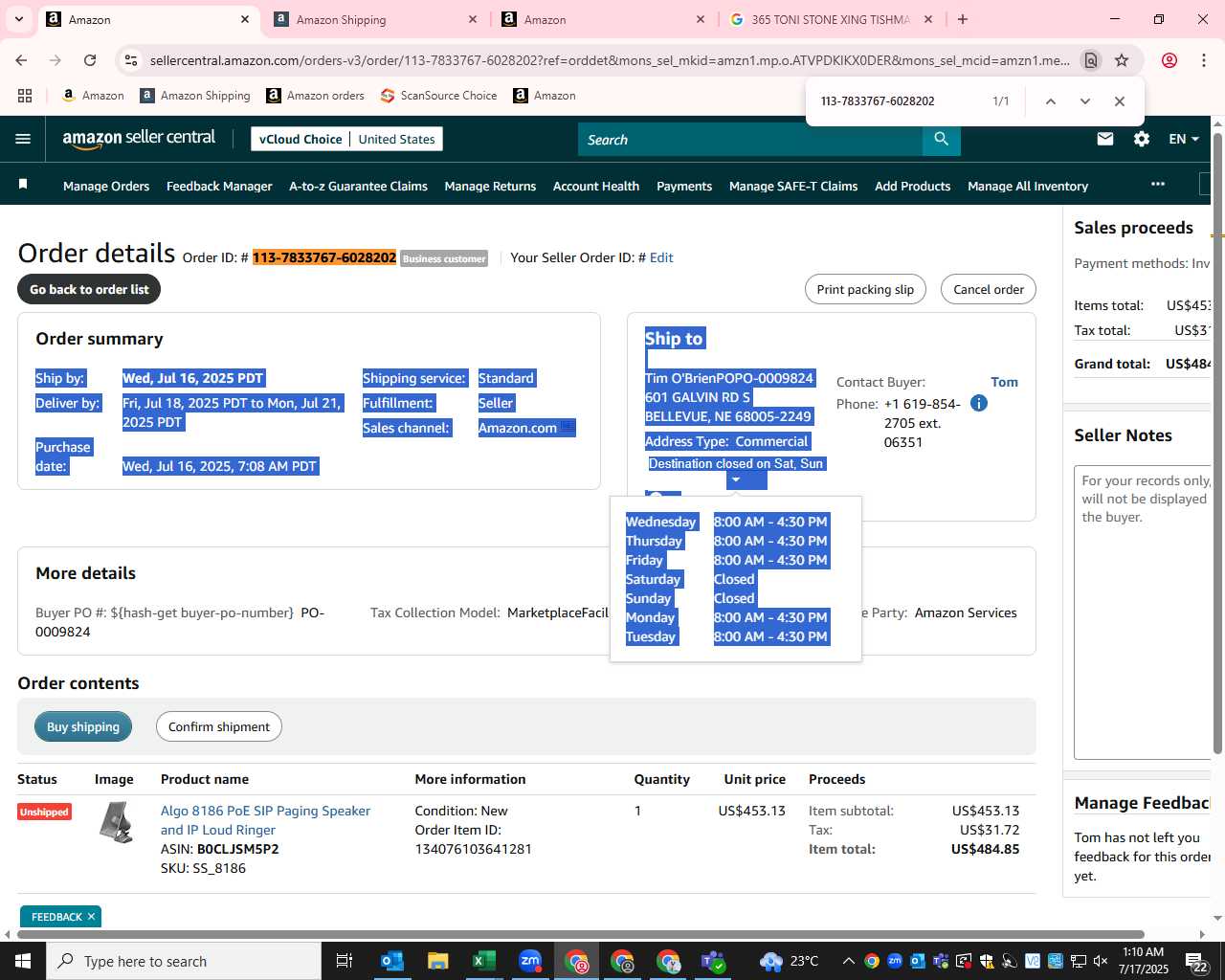Click Print packing slip button

[x=865, y=289]
